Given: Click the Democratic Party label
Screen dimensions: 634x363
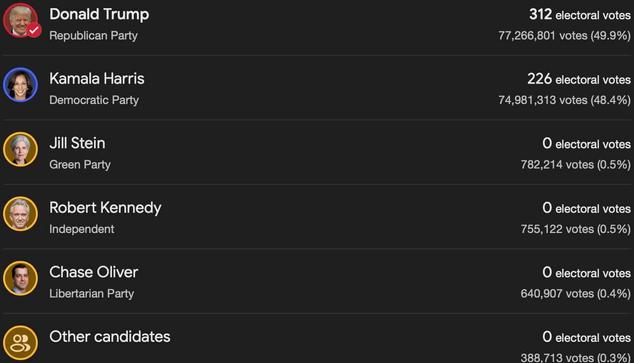Looking at the screenshot, I should (x=94, y=100).
